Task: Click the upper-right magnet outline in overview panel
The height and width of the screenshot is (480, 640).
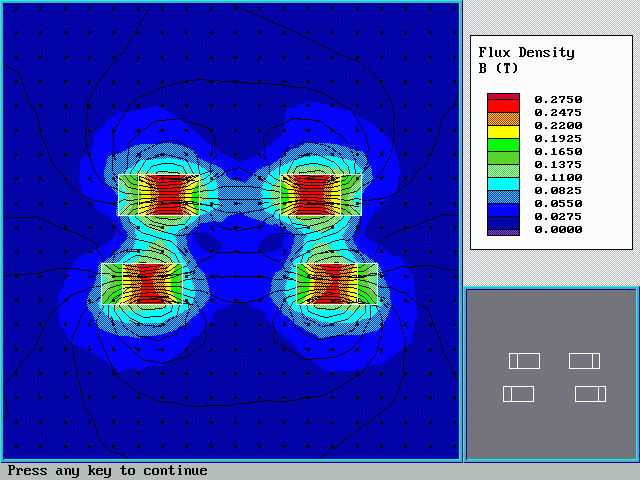Action: (x=584, y=361)
